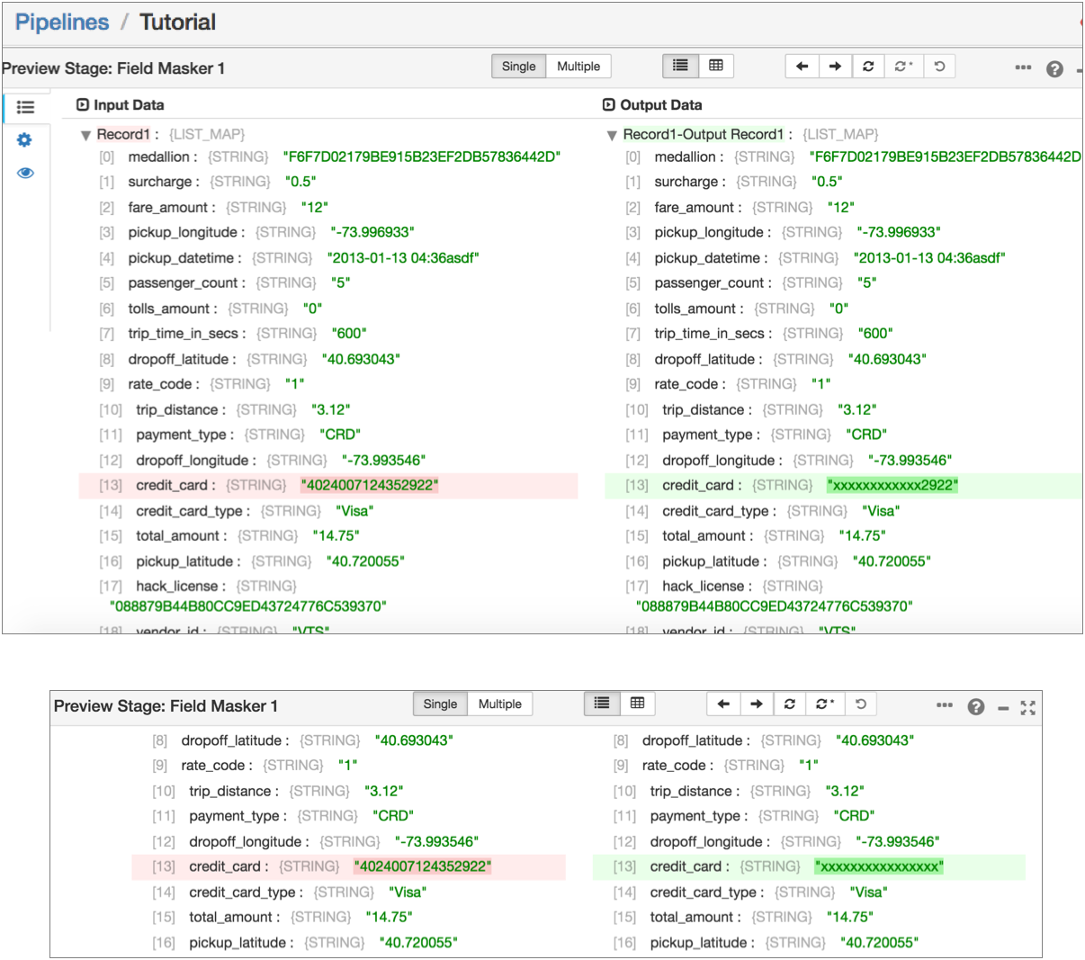Image resolution: width=1085 pixels, height=960 pixels.
Task: Revert changes in upper preview toolbar
Action: 938,66
